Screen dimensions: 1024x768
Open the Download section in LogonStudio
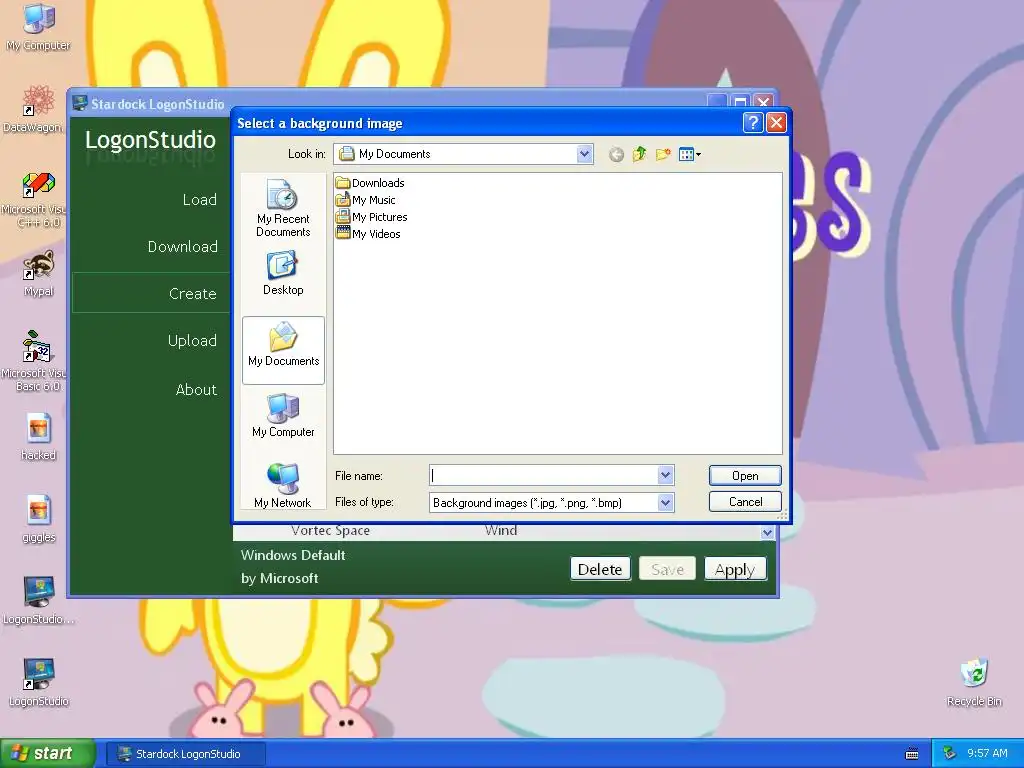point(182,247)
